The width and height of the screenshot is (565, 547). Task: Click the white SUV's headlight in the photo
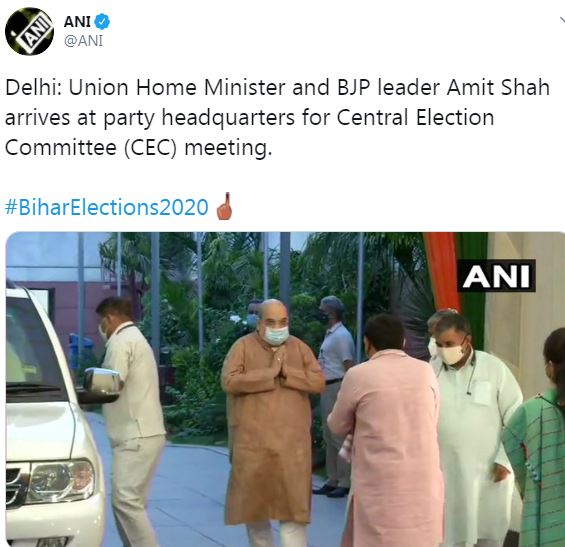click(x=61, y=480)
